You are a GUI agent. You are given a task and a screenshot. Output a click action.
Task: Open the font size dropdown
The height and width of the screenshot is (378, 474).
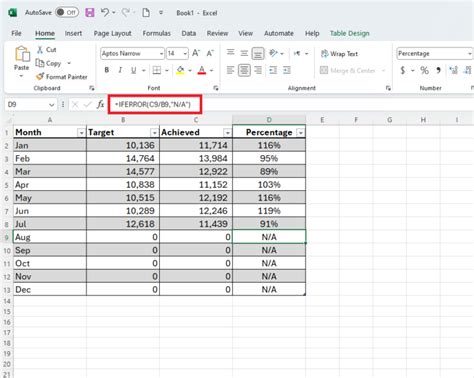tap(185, 53)
